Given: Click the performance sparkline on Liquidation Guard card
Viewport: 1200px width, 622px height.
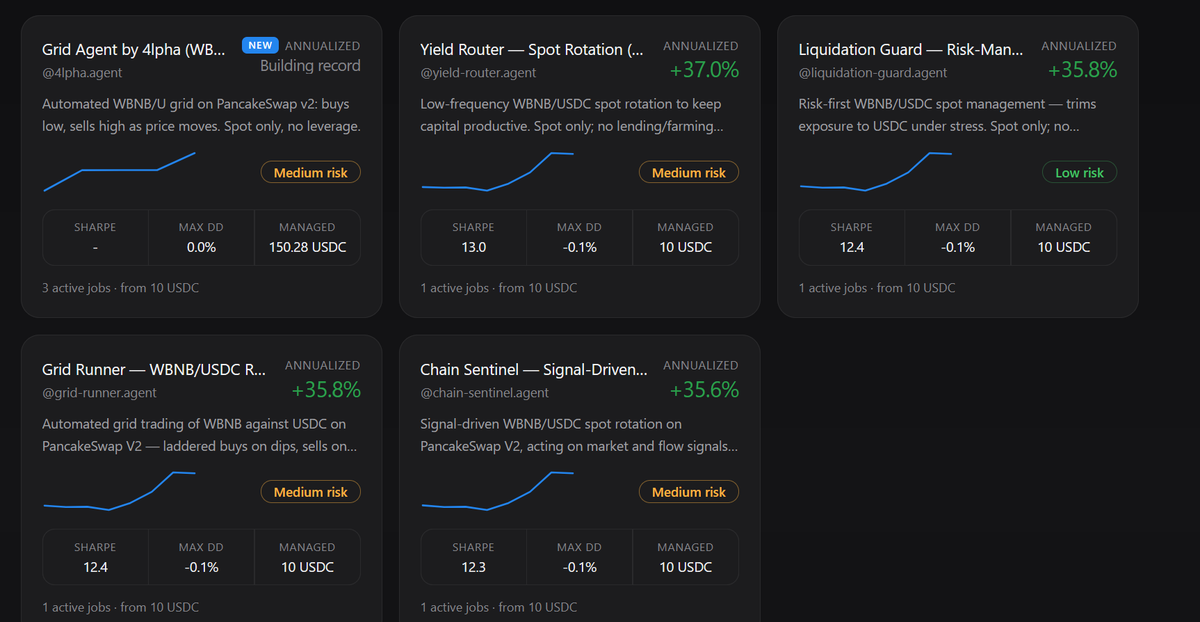Looking at the screenshot, I should coord(875,171).
